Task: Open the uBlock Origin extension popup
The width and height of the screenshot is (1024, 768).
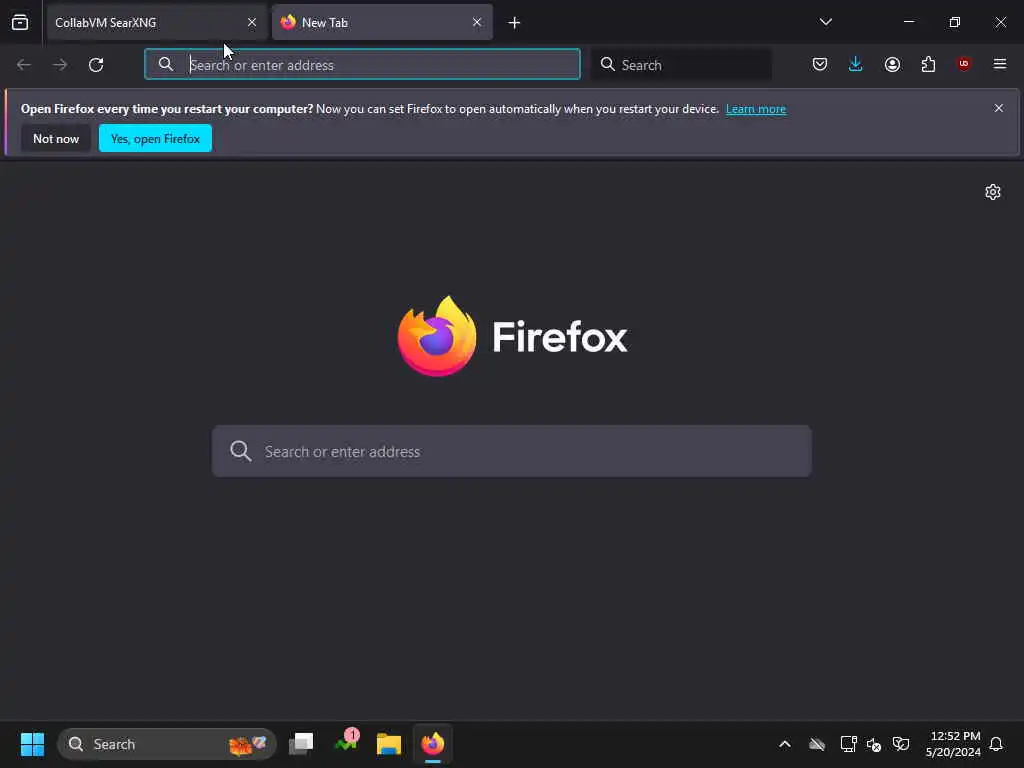Action: coord(964,64)
